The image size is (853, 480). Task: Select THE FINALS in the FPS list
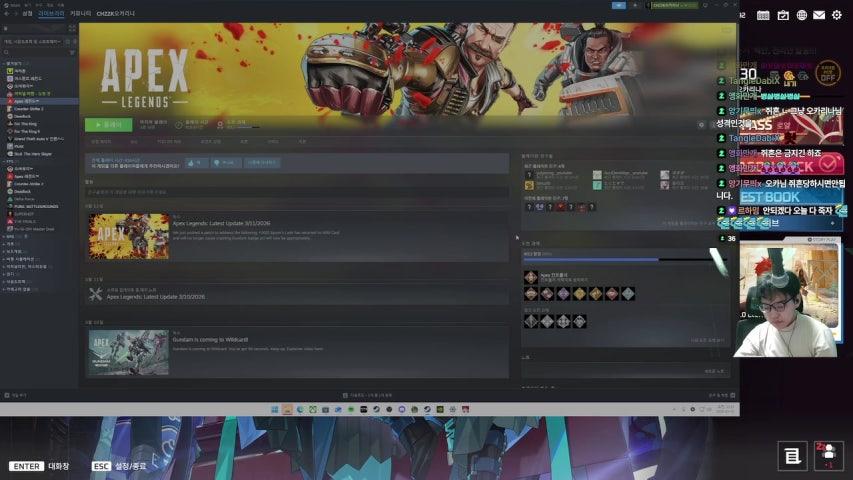(22, 221)
